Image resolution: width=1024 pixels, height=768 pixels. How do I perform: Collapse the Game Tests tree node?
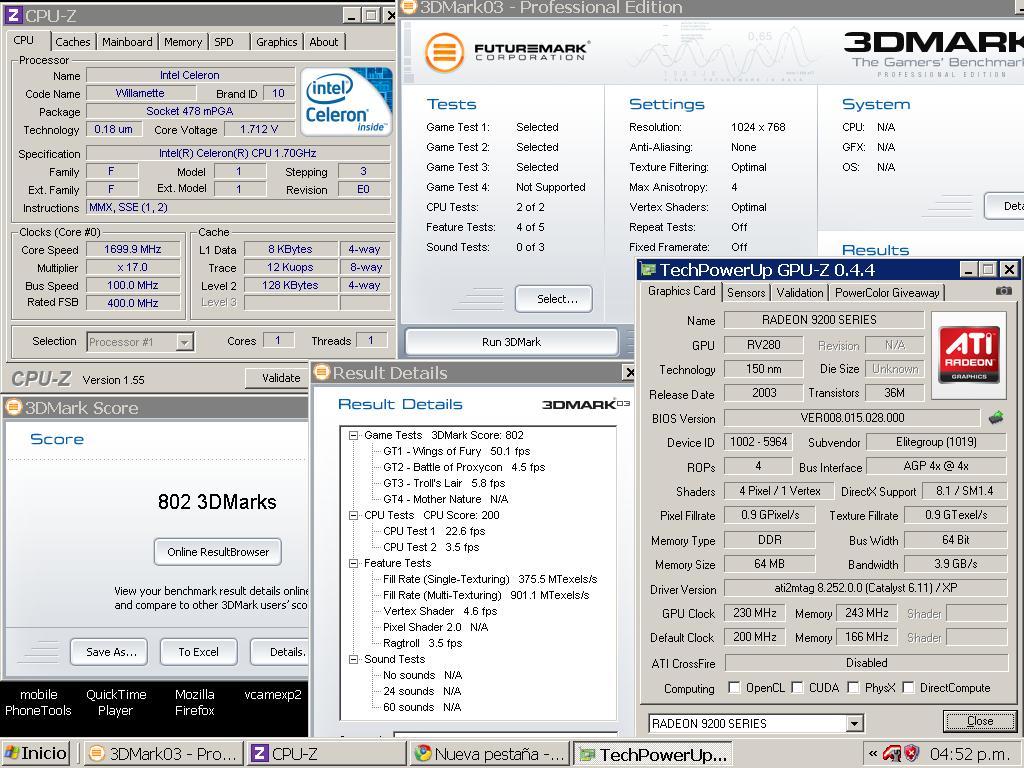tap(353, 435)
